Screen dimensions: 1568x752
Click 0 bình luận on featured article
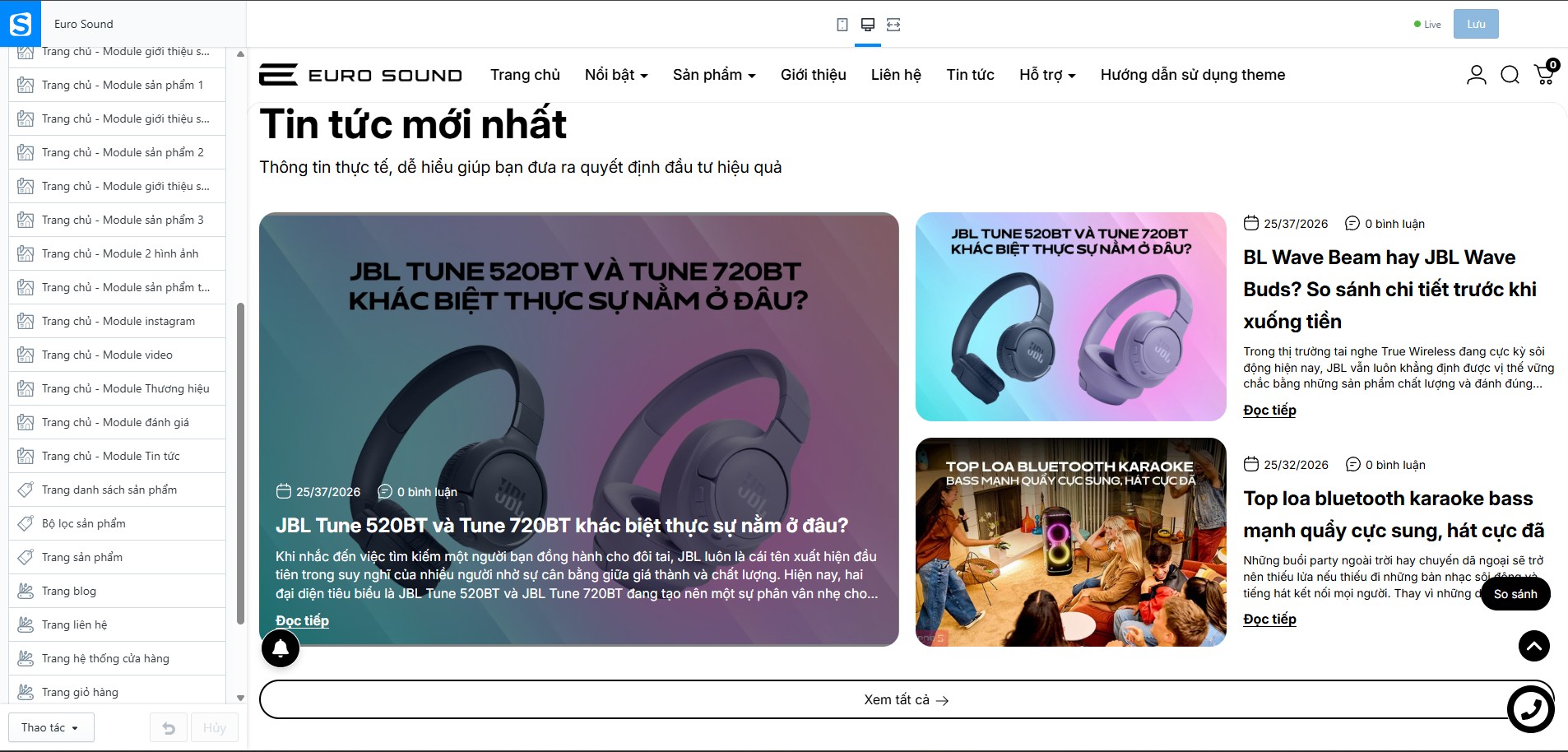417,492
